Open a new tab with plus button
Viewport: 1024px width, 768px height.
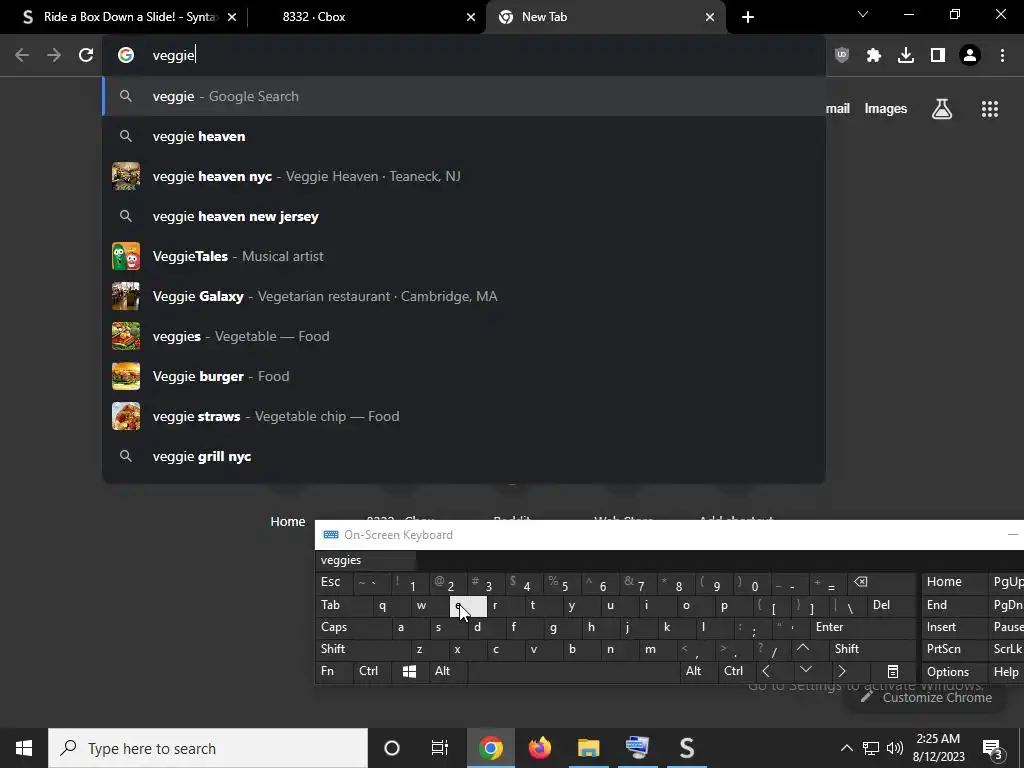pos(748,17)
